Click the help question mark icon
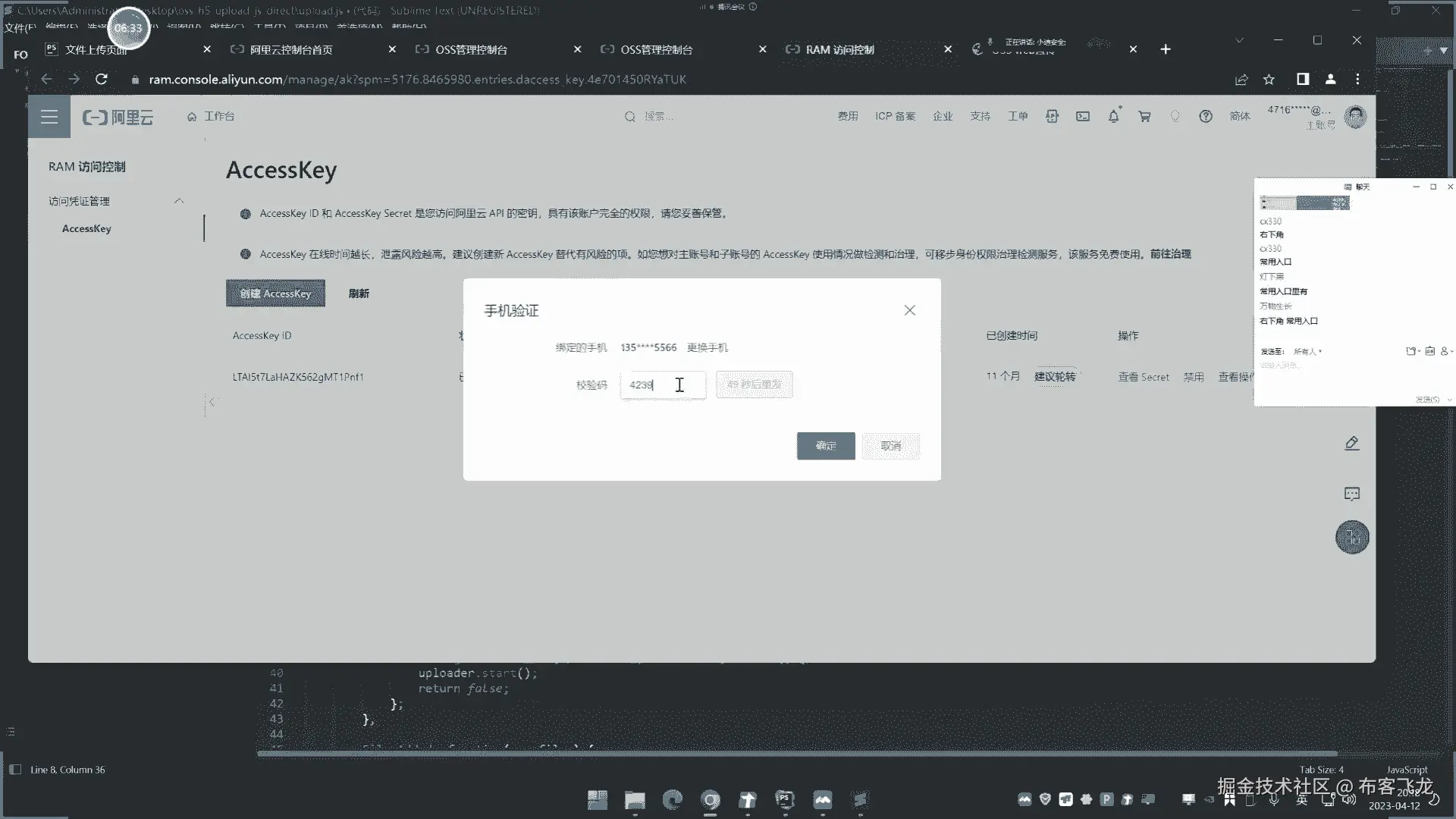 click(1205, 116)
